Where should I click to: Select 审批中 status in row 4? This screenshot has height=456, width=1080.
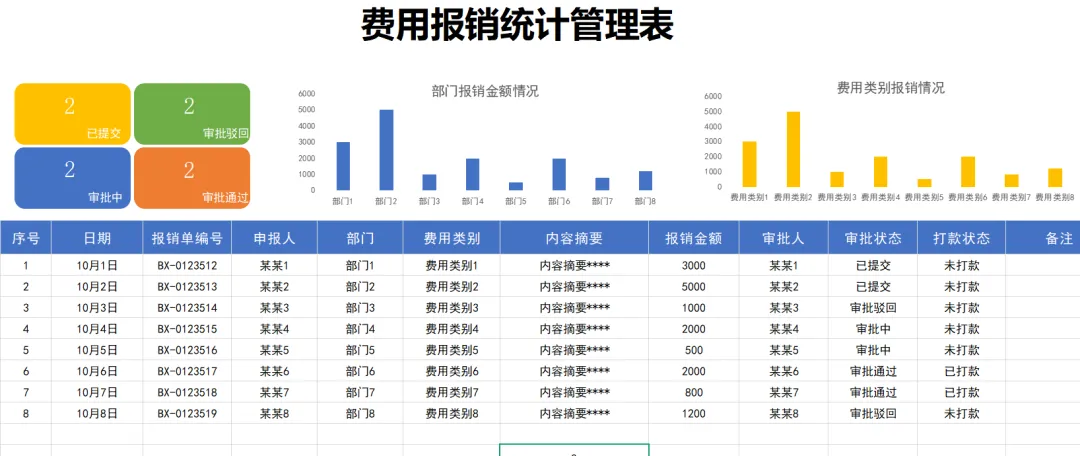873,329
